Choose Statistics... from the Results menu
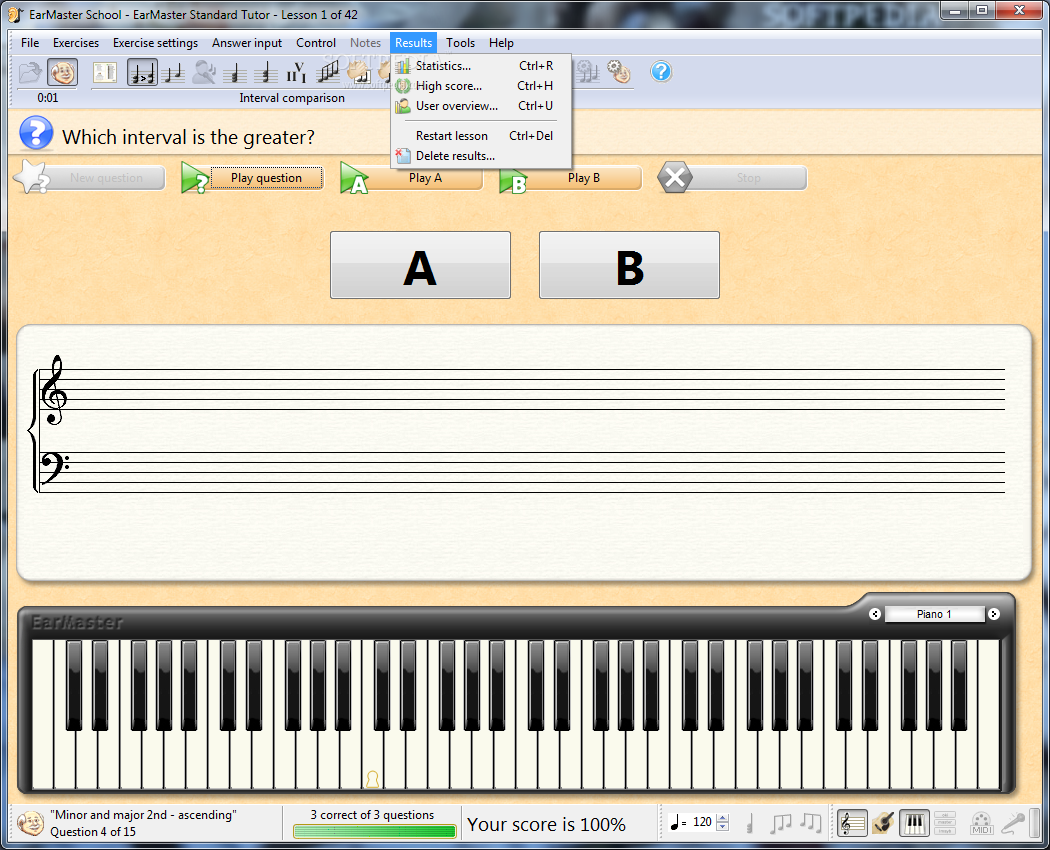This screenshot has height=850, width=1050. (481, 66)
